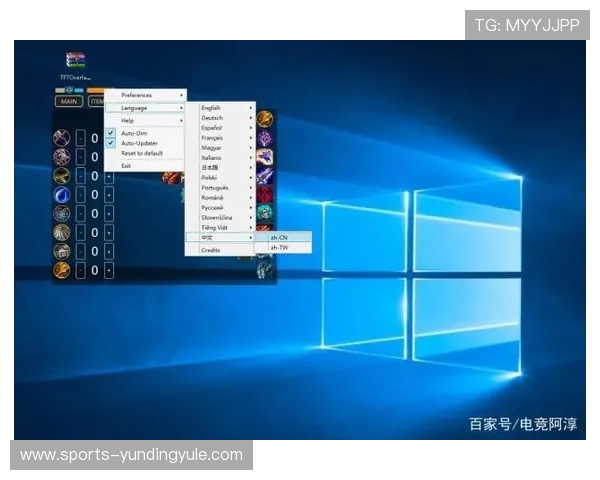
Task: Toggle the Auto-Dim checkbox
Action: click(111, 133)
